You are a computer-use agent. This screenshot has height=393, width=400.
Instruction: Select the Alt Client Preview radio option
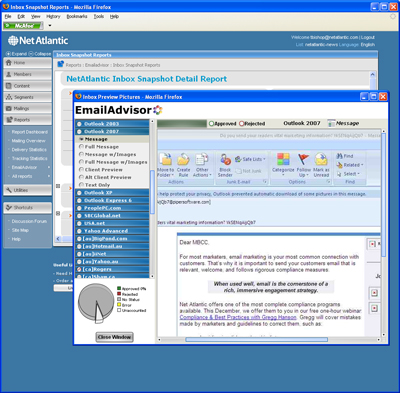(81, 177)
